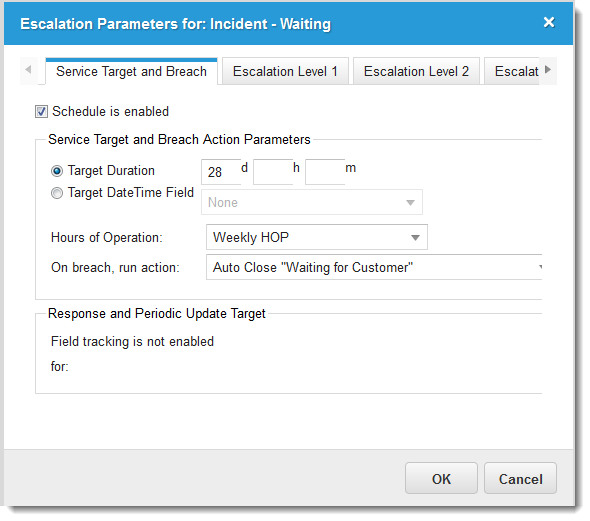Uncheck Schedule is enabled checkbox
Screen dimensions: 590x521
pyautogui.click(x=41, y=112)
